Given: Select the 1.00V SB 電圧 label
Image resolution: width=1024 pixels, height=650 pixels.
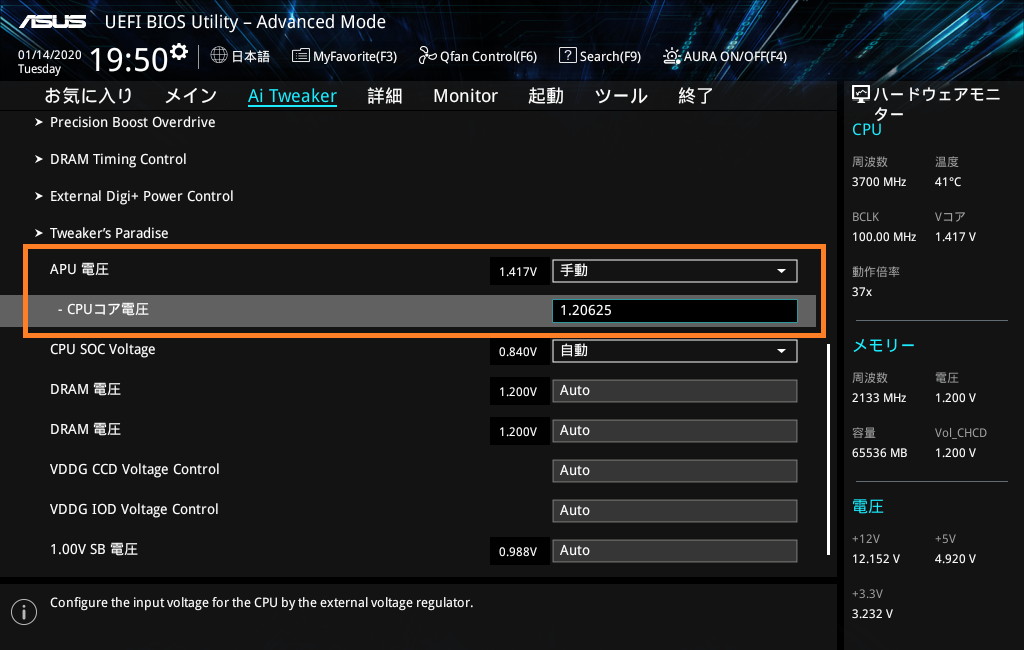Looking at the screenshot, I should (93, 549).
